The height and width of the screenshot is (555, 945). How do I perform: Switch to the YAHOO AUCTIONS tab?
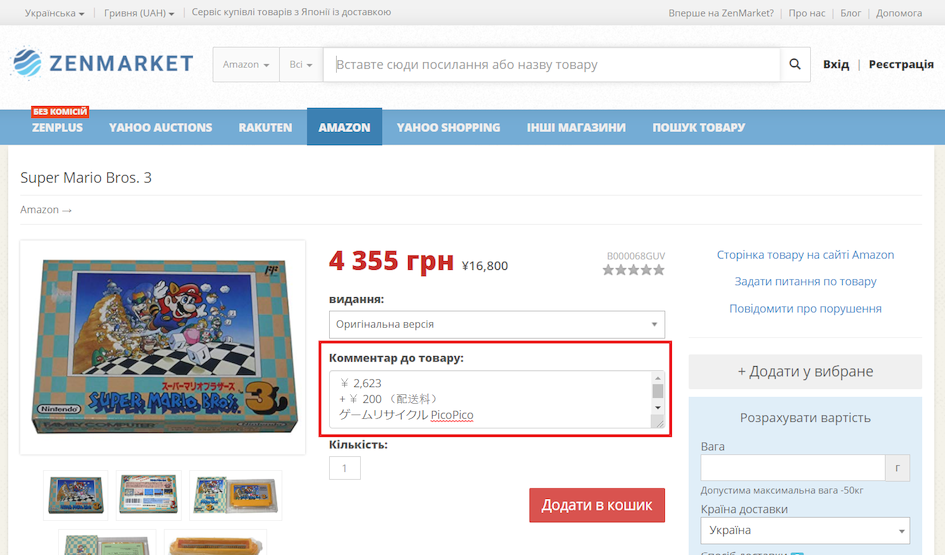pyautogui.click(x=160, y=128)
